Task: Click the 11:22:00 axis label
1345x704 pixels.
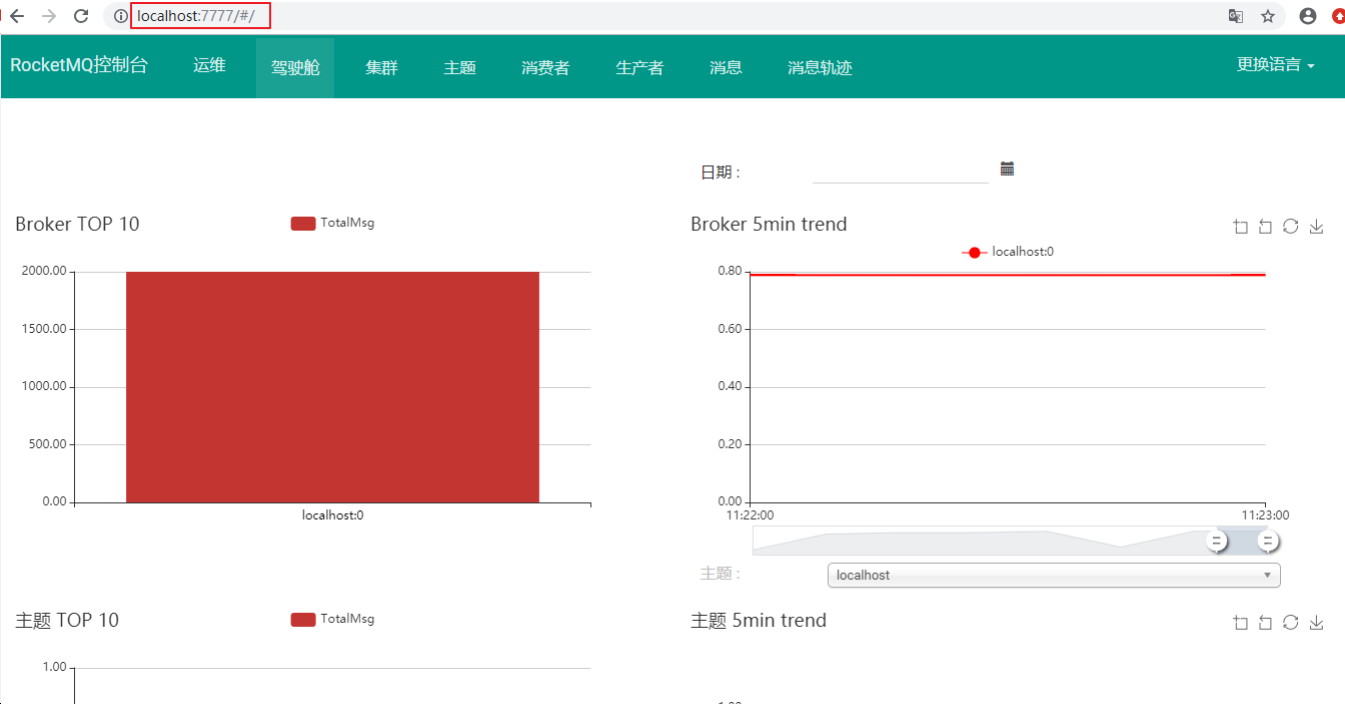Action: (x=749, y=515)
